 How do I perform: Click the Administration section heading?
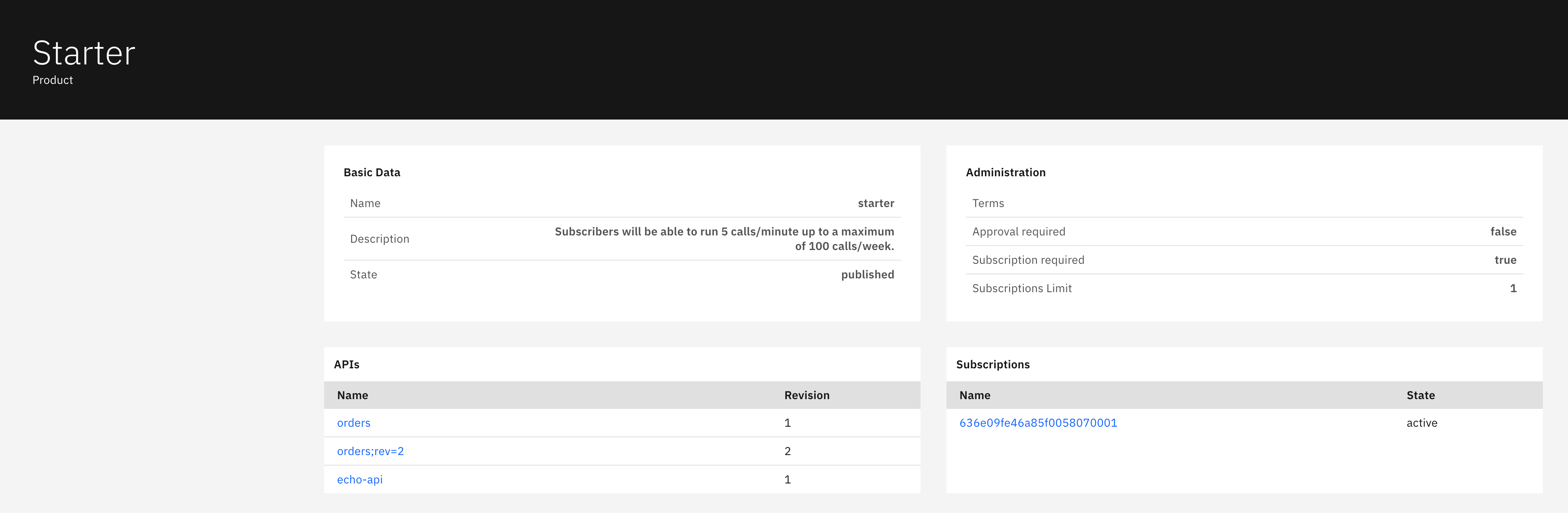[x=1005, y=173]
